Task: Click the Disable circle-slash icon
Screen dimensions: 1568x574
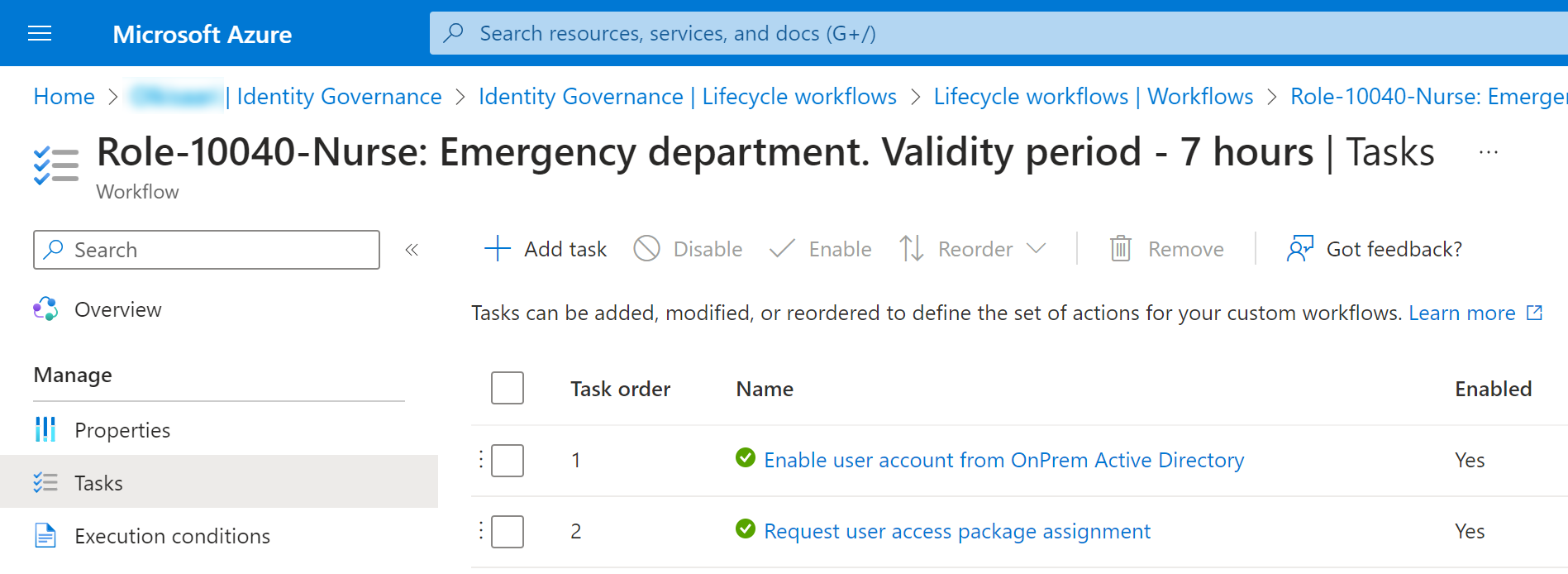Action: pos(646,248)
